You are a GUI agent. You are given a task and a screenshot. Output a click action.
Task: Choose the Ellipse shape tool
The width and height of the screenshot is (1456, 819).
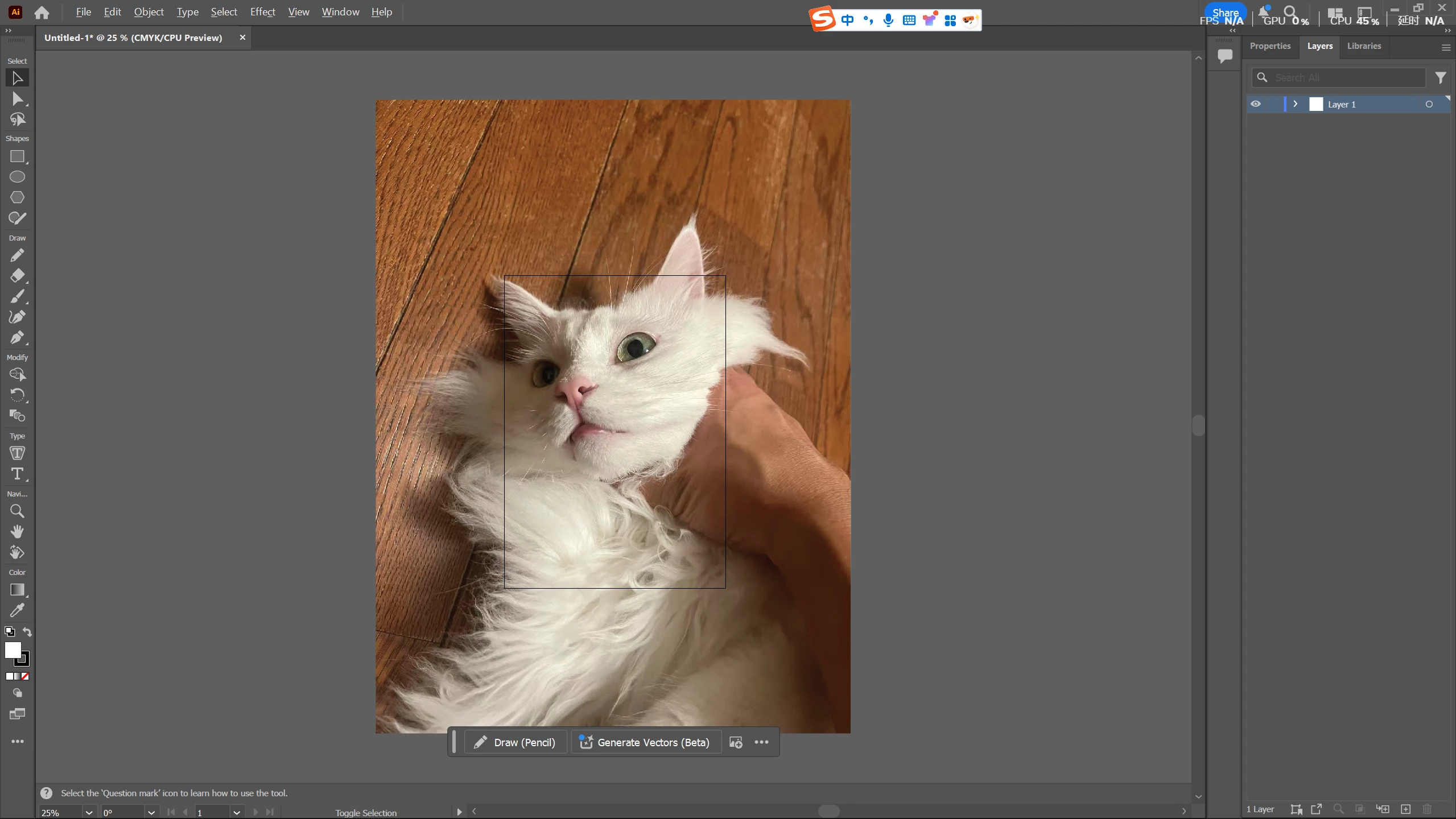tap(17, 177)
